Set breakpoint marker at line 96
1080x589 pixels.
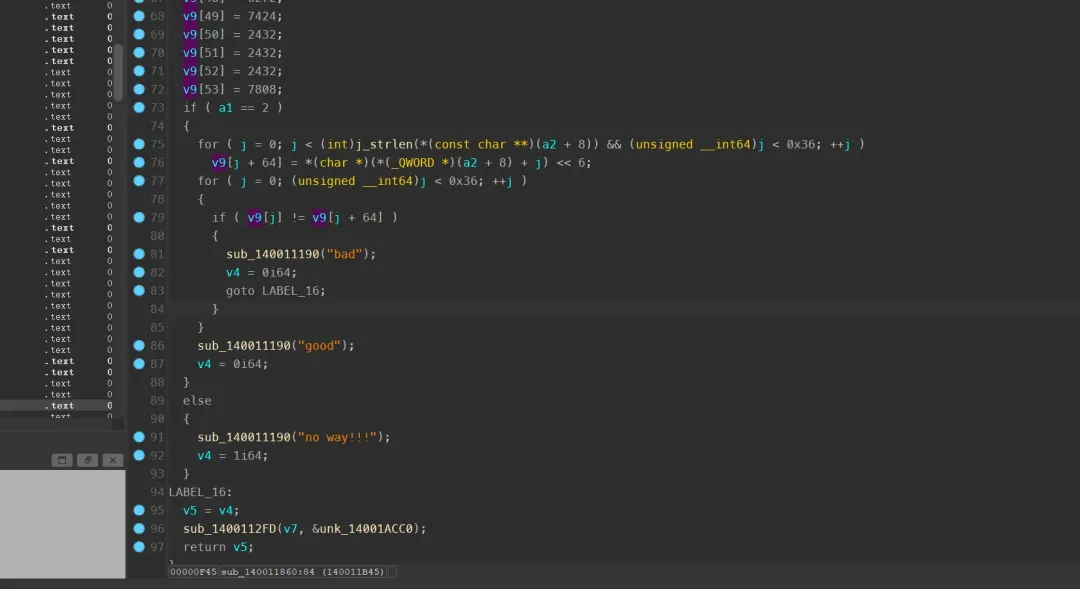point(139,528)
